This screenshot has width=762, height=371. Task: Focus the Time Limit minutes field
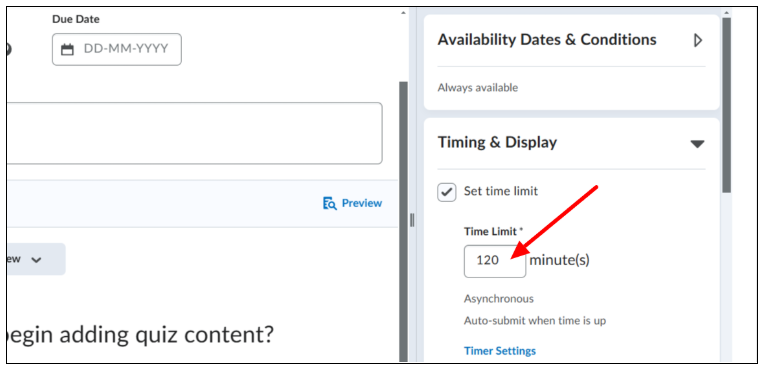[495, 261]
